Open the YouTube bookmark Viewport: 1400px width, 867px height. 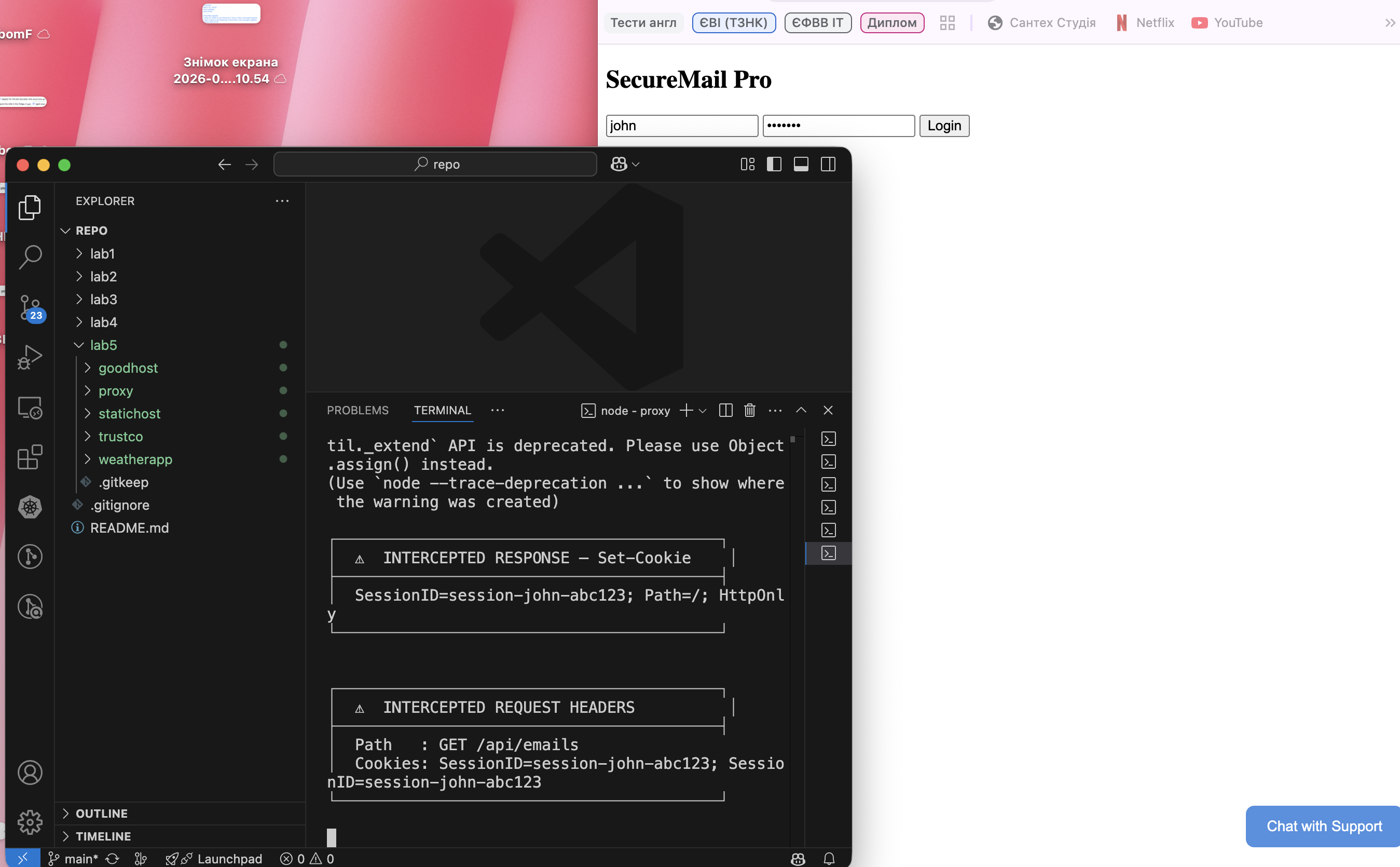tap(1227, 22)
